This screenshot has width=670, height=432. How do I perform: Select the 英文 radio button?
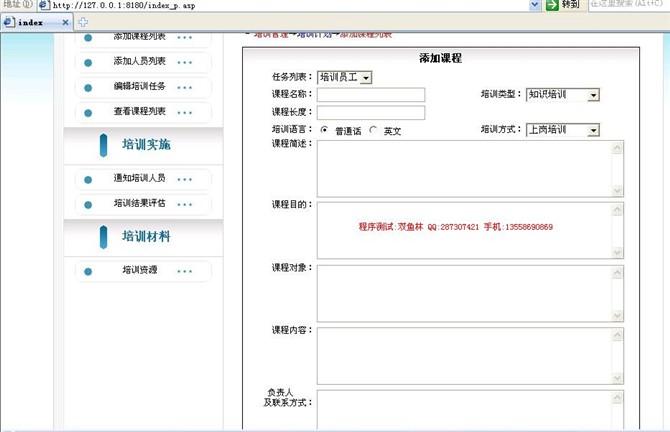coord(373,129)
